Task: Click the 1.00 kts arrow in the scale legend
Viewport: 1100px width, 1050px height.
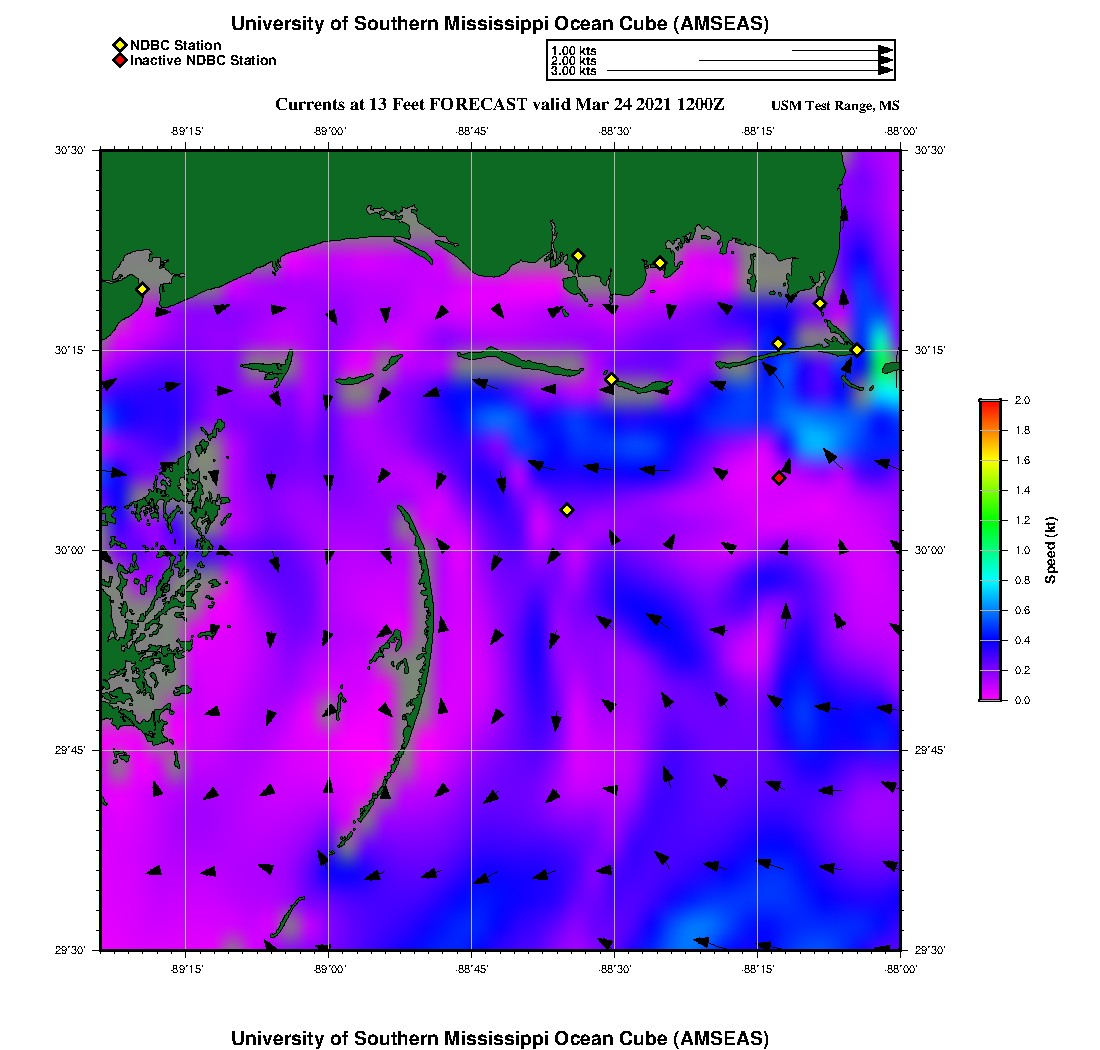Action: [x=842, y=49]
